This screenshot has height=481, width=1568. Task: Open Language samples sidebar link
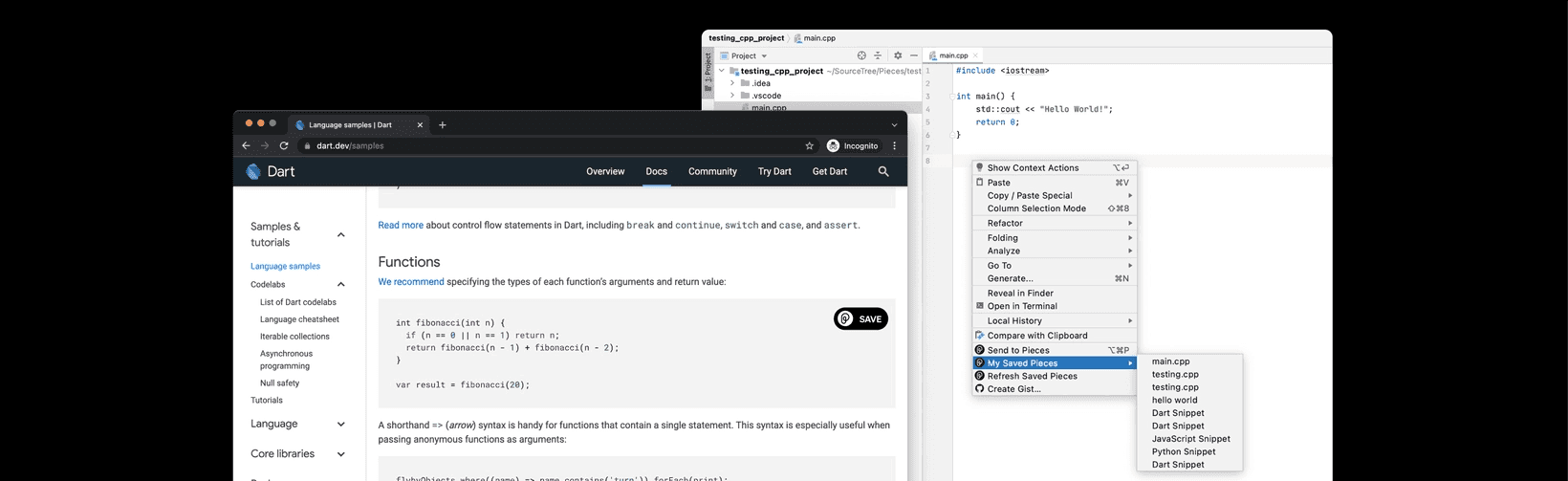(x=285, y=267)
